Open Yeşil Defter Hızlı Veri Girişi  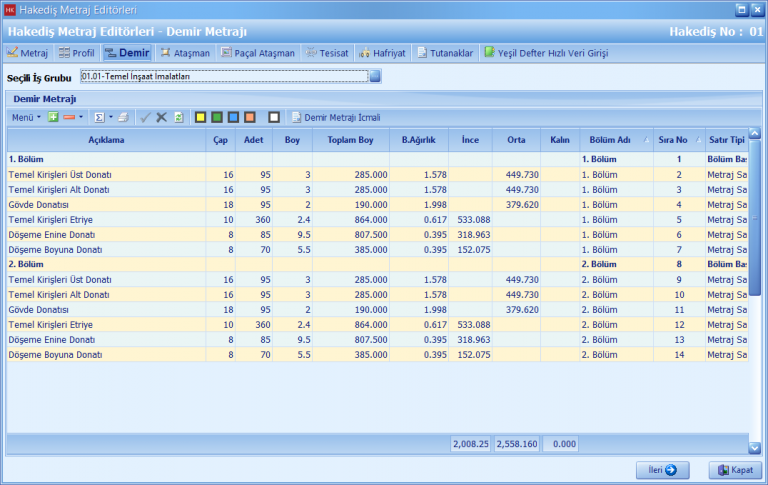(546, 52)
